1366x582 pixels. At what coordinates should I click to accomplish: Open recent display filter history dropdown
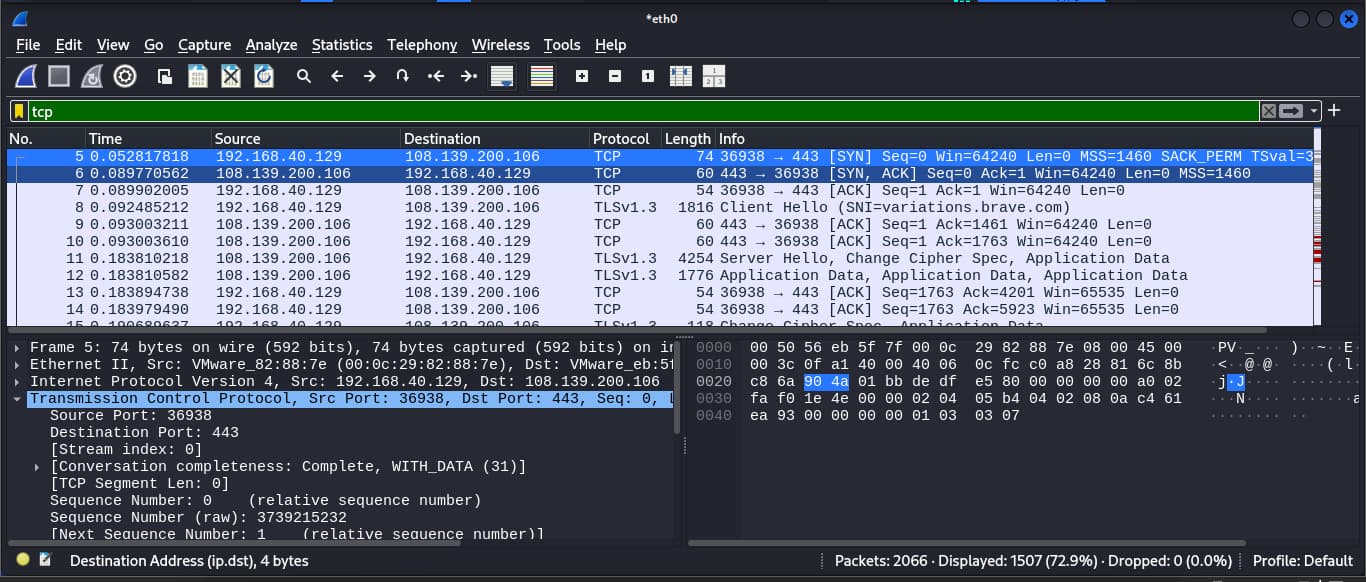click(x=1314, y=111)
